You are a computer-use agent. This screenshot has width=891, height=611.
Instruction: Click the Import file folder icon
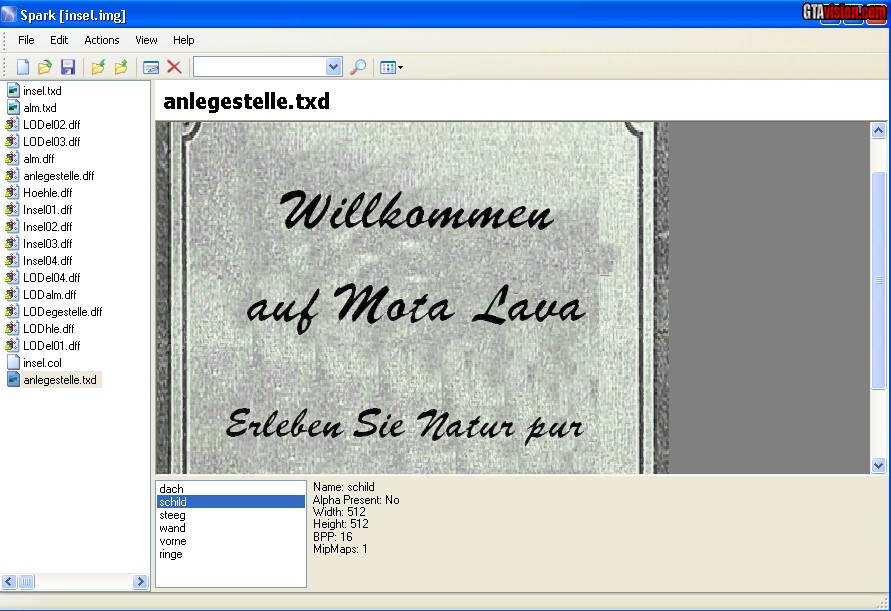(98, 67)
